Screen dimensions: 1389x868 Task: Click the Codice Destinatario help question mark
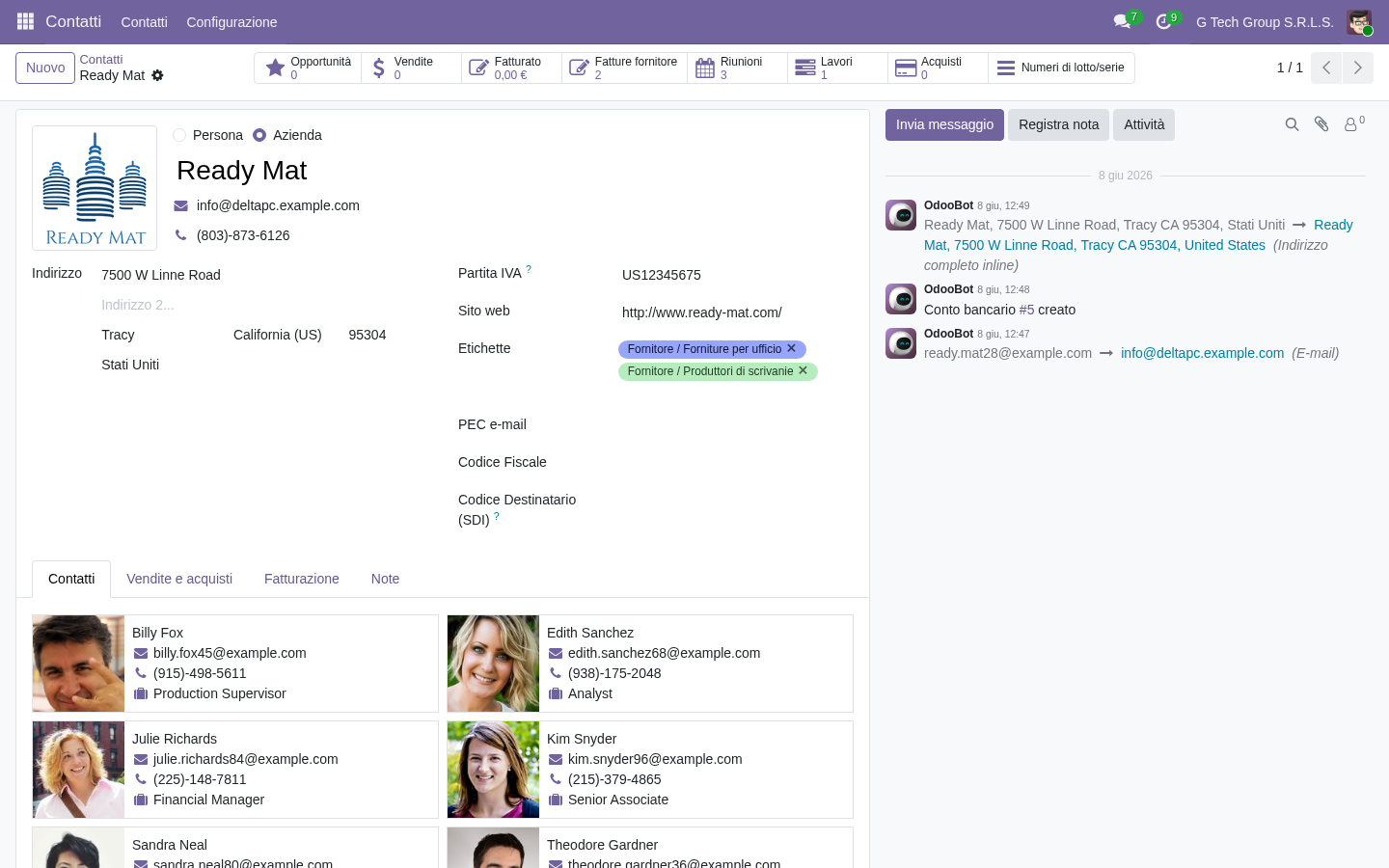(497, 517)
